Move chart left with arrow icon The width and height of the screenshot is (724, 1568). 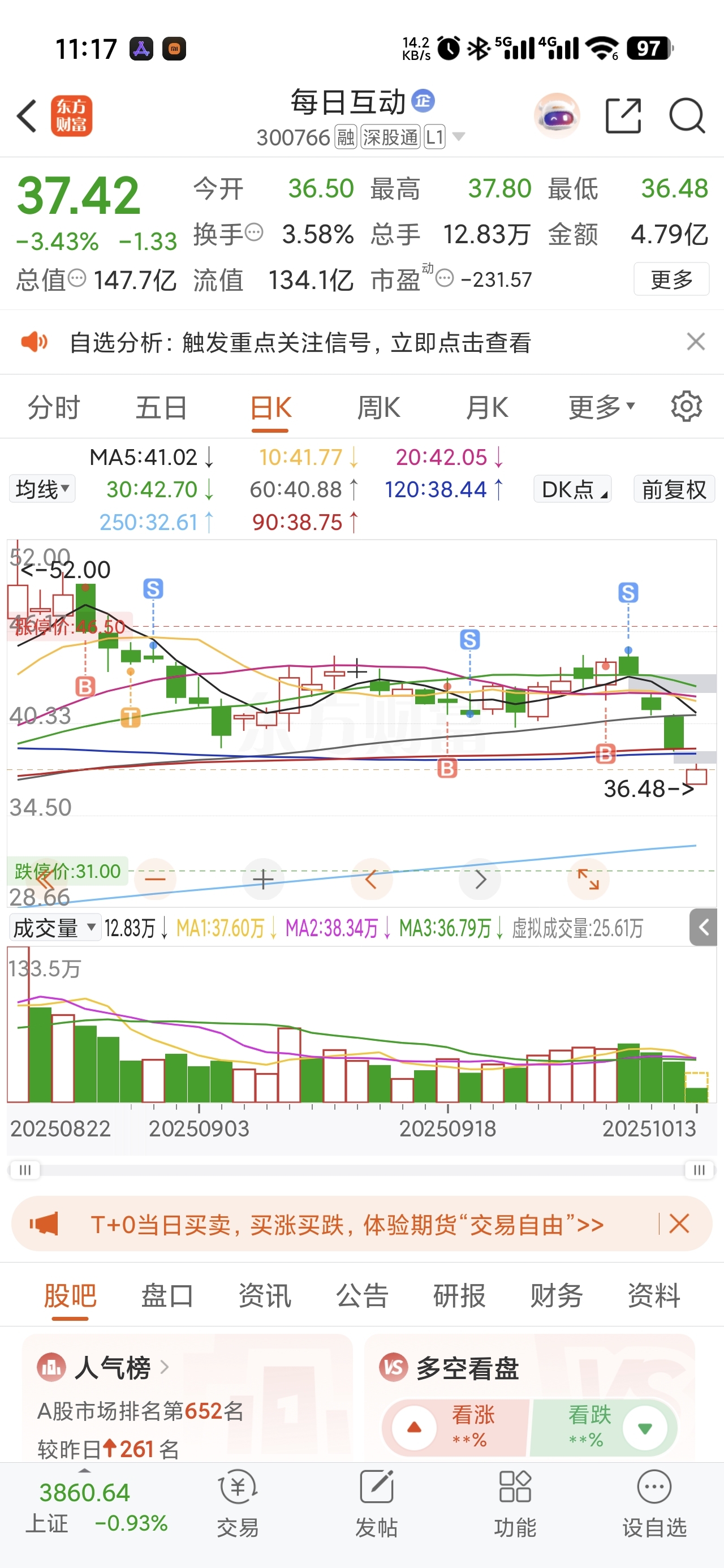[x=371, y=879]
